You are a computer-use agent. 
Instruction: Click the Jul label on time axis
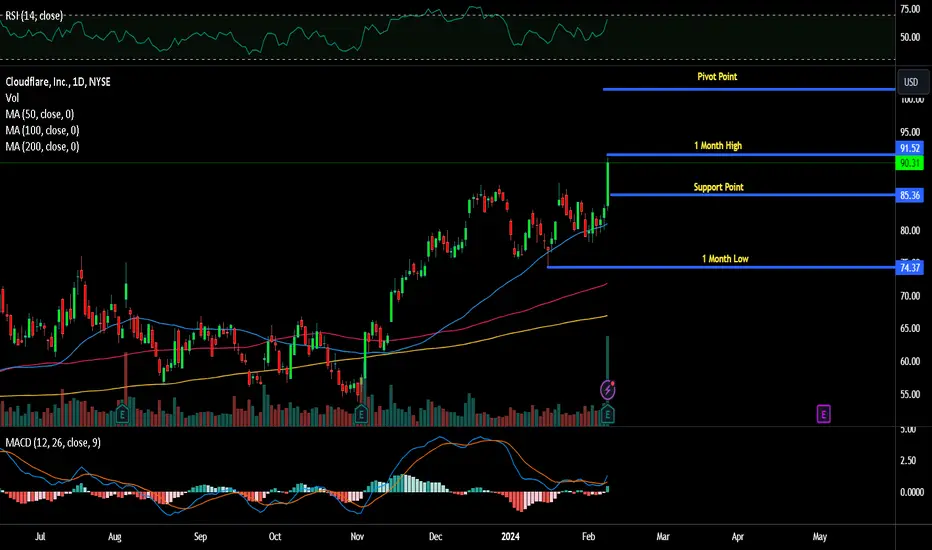pos(40,536)
